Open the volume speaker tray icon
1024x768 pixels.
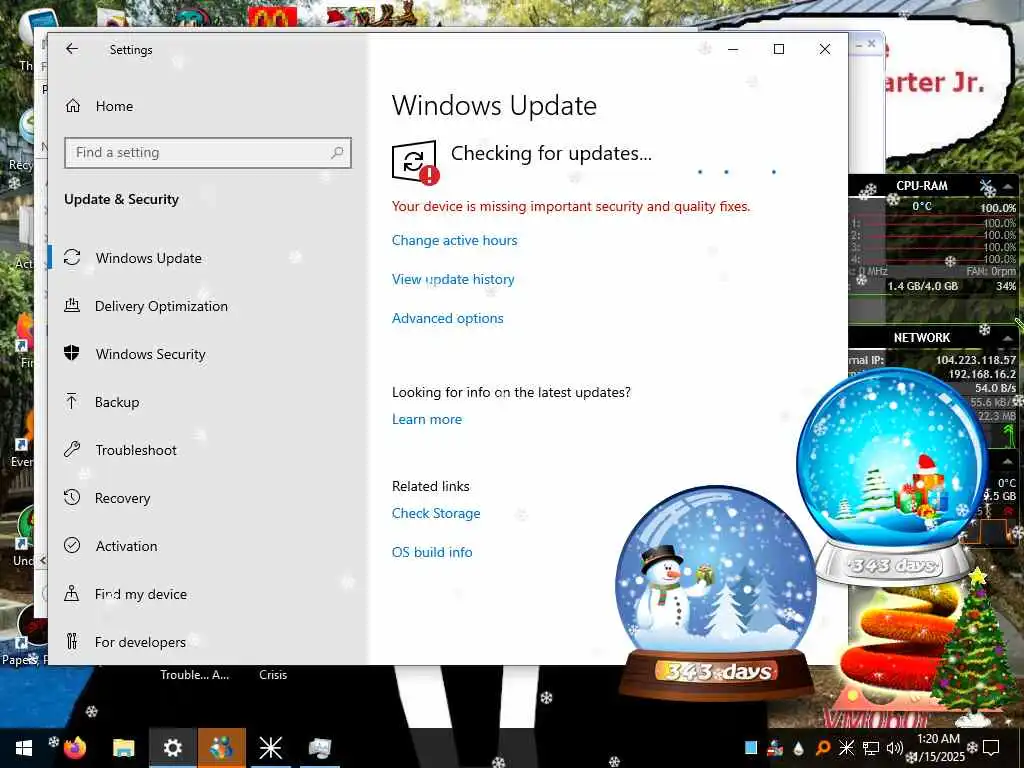[894, 748]
